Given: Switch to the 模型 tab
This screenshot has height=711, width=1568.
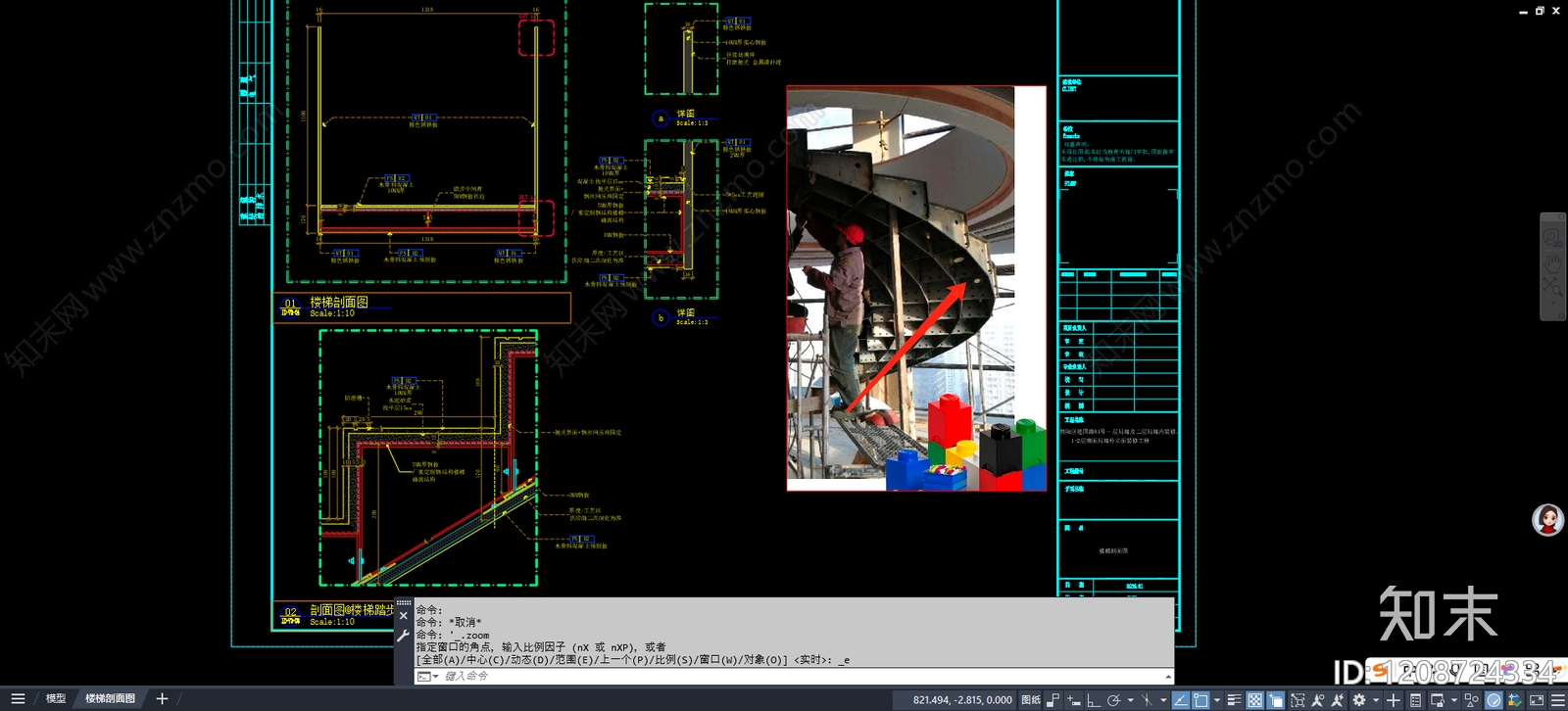Looking at the screenshot, I should pos(56,699).
